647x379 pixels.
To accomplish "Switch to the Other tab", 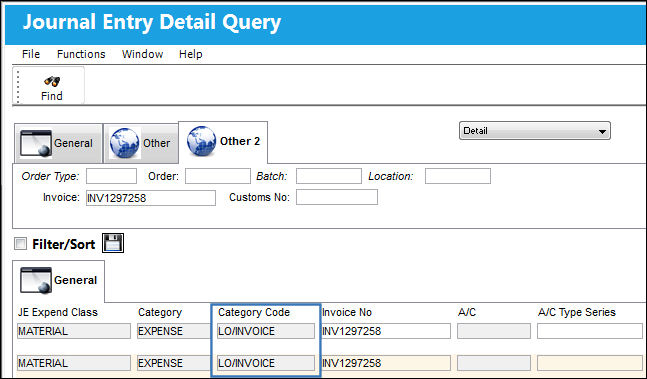I will [x=141, y=143].
